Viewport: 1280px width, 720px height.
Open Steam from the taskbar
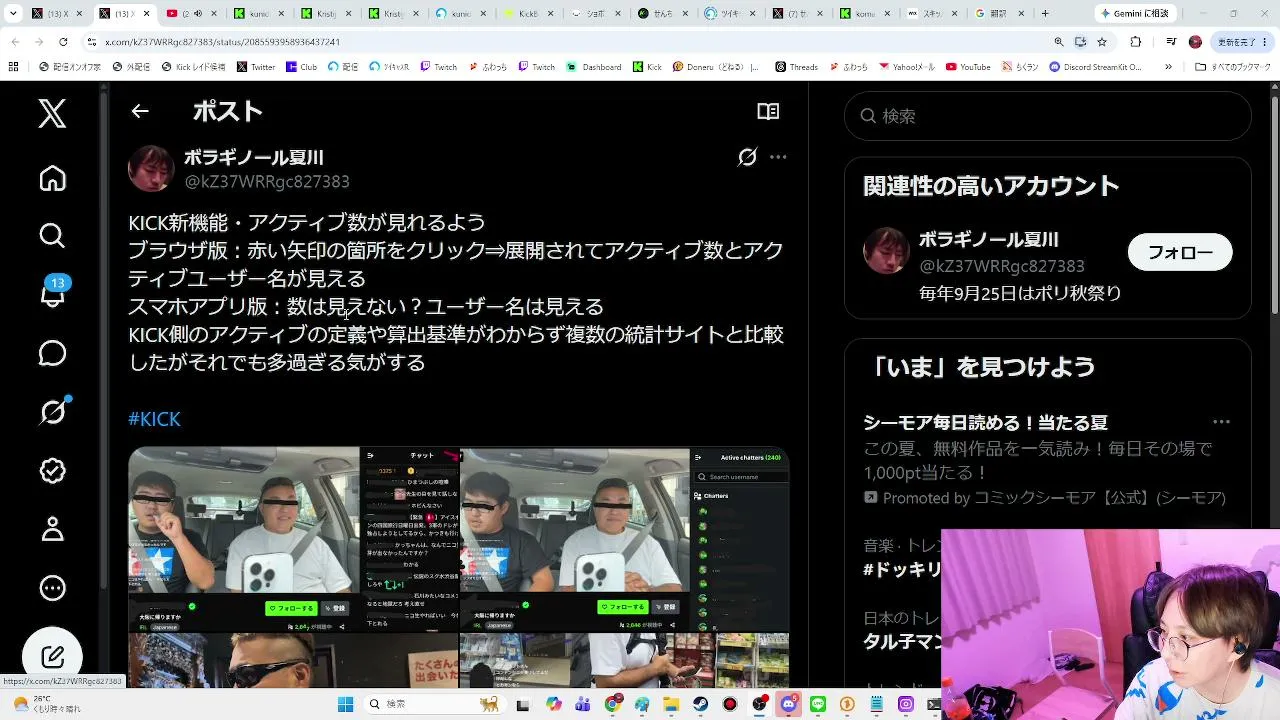701,704
